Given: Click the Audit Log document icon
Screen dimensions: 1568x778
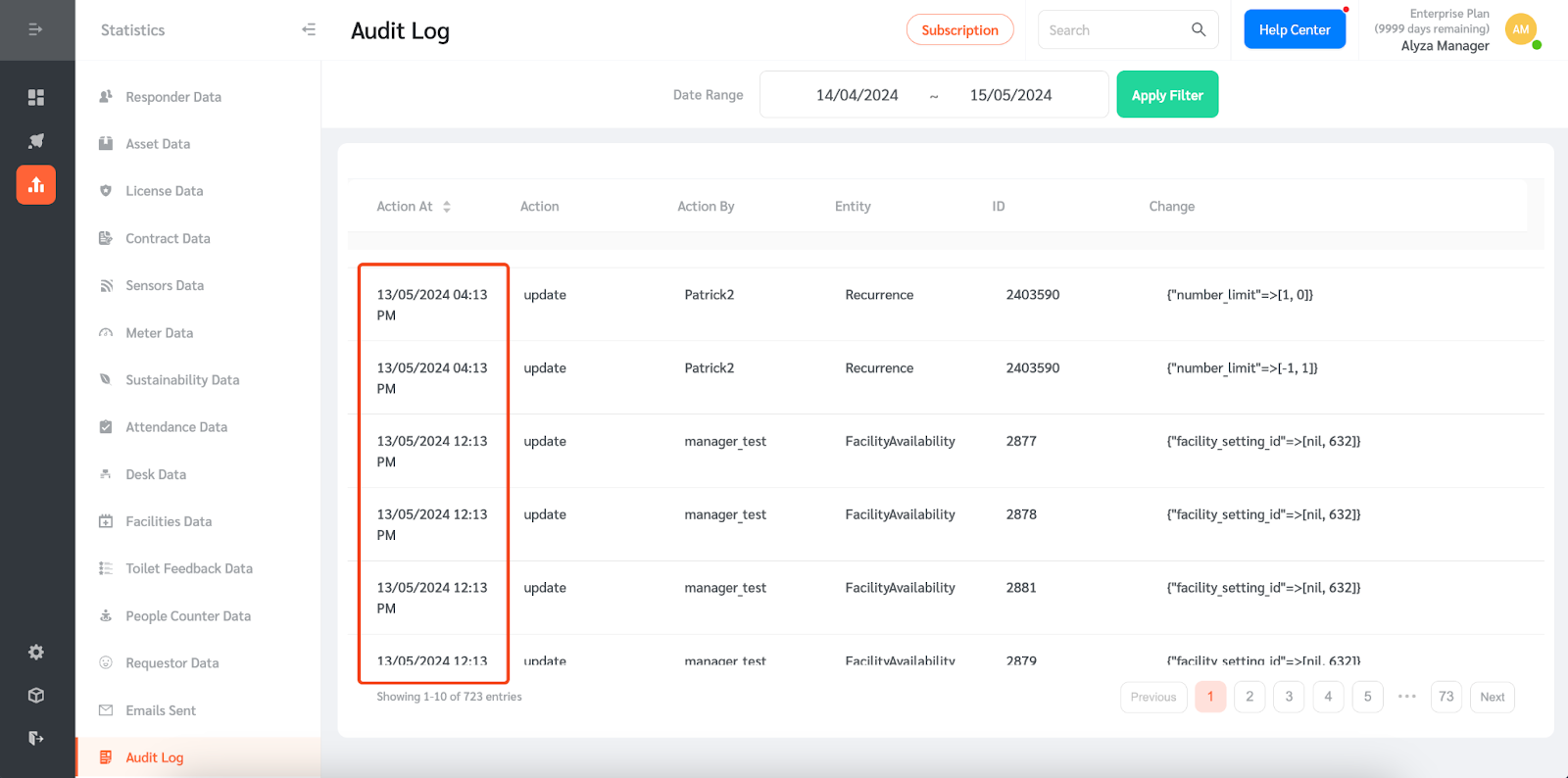Looking at the screenshot, I should pos(106,757).
